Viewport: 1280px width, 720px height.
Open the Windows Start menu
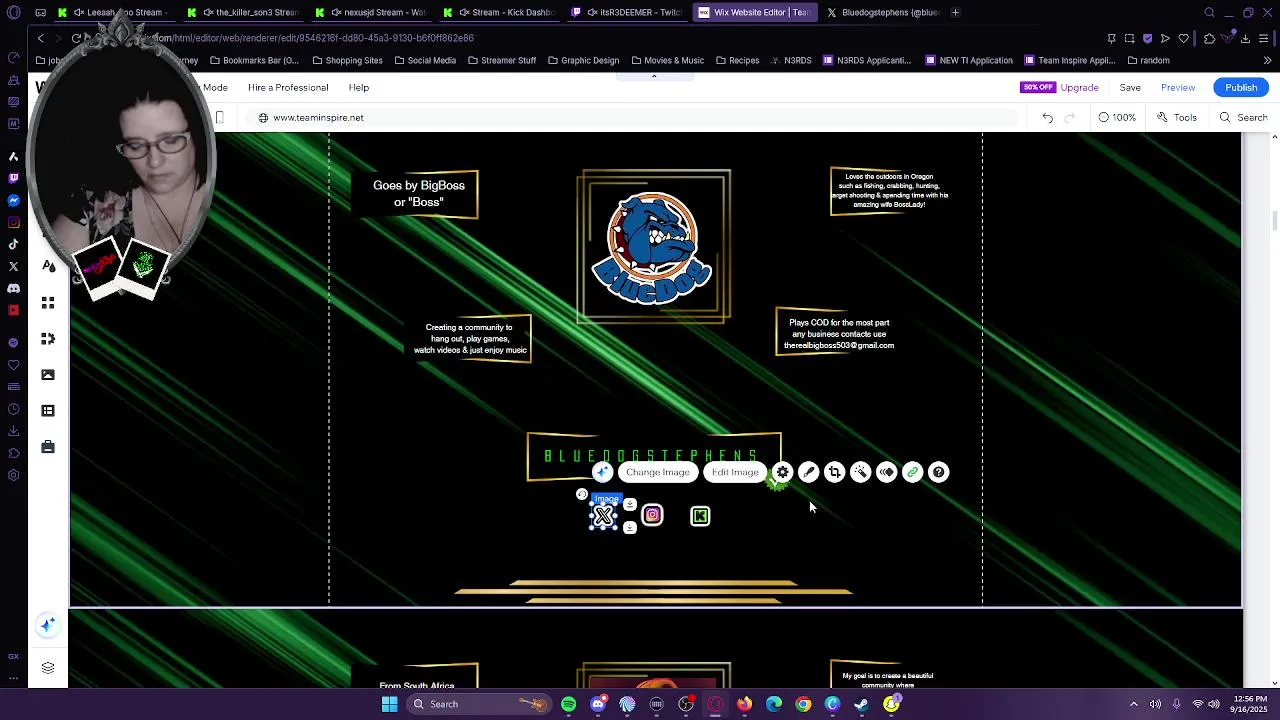pyautogui.click(x=389, y=704)
